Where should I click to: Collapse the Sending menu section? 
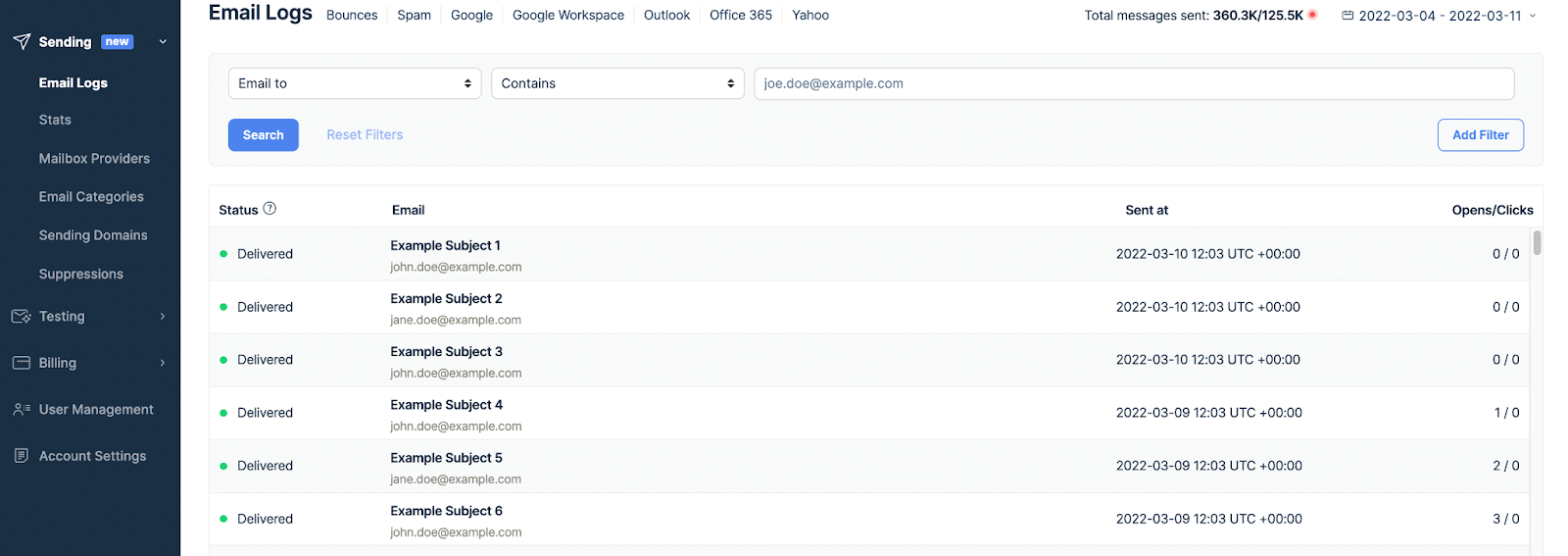click(x=163, y=42)
